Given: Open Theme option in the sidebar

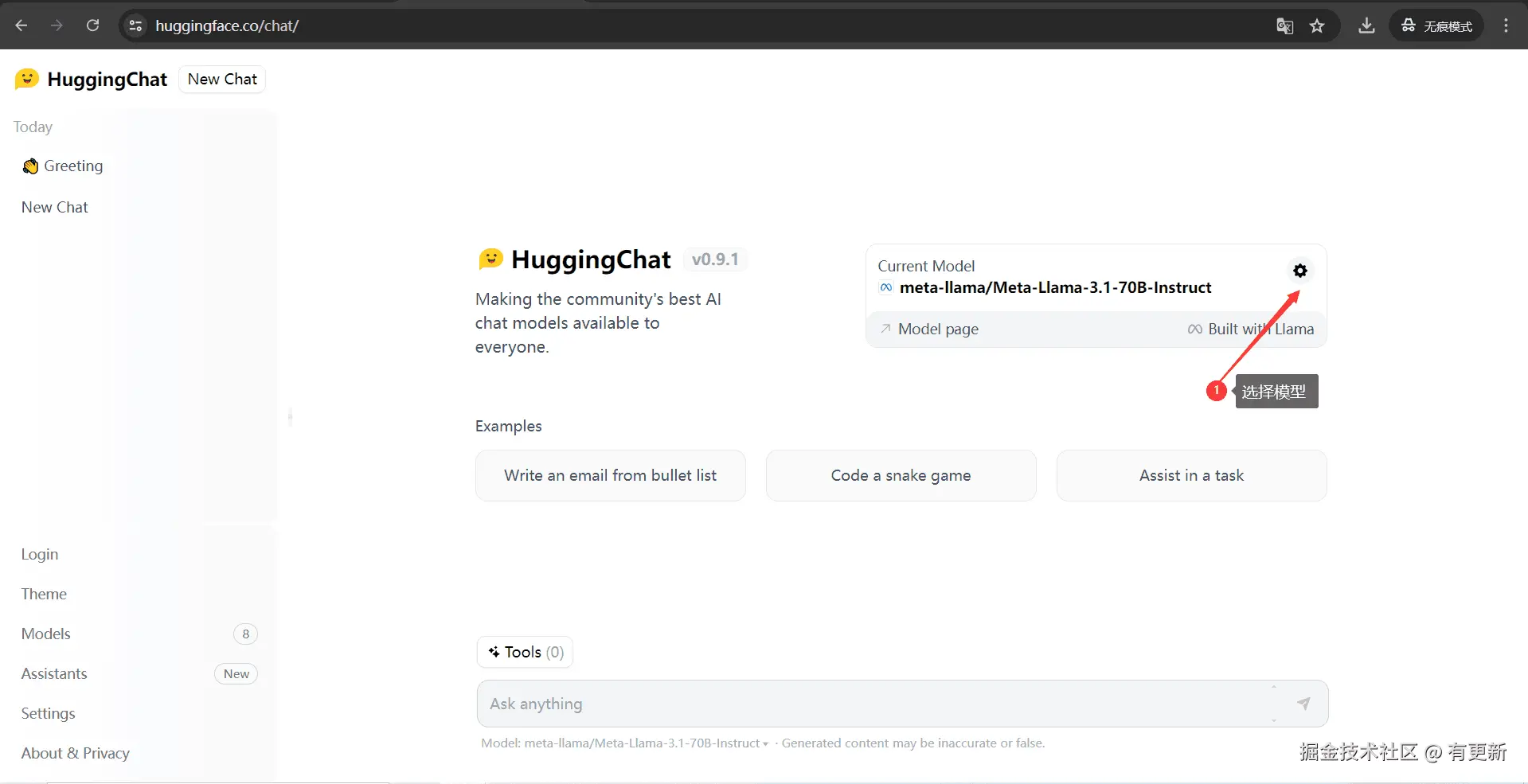Looking at the screenshot, I should point(44,594).
